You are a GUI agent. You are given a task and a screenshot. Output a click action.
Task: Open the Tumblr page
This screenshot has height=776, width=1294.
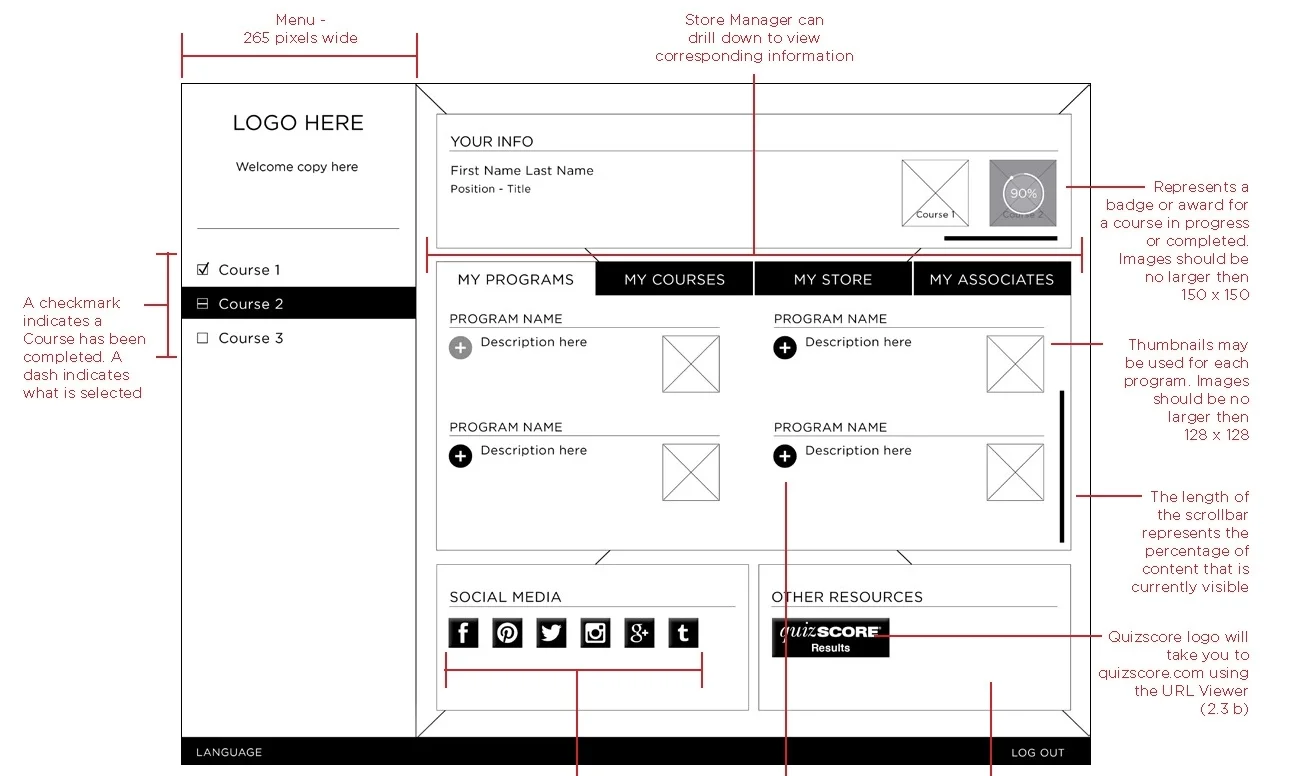[x=683, y=632]
